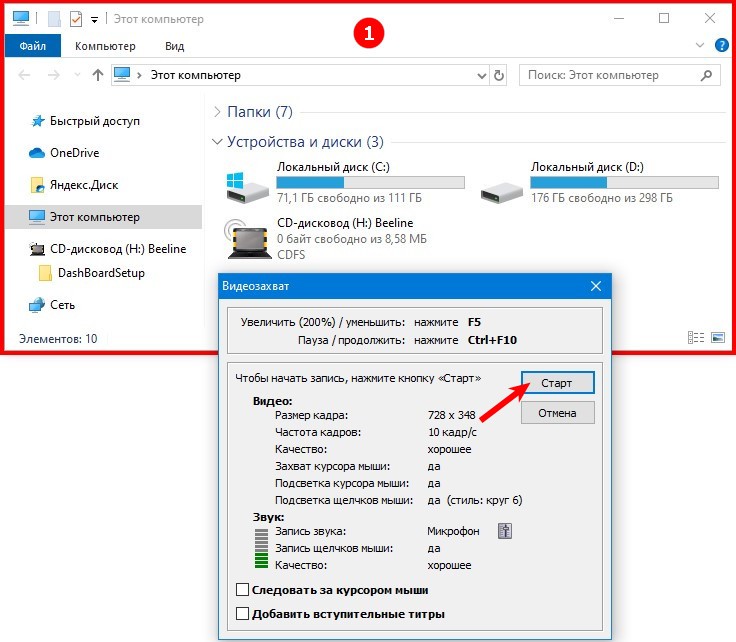Switch to details list view icon in status bar
Screen dimensions: 736x642
coord(696,337)
